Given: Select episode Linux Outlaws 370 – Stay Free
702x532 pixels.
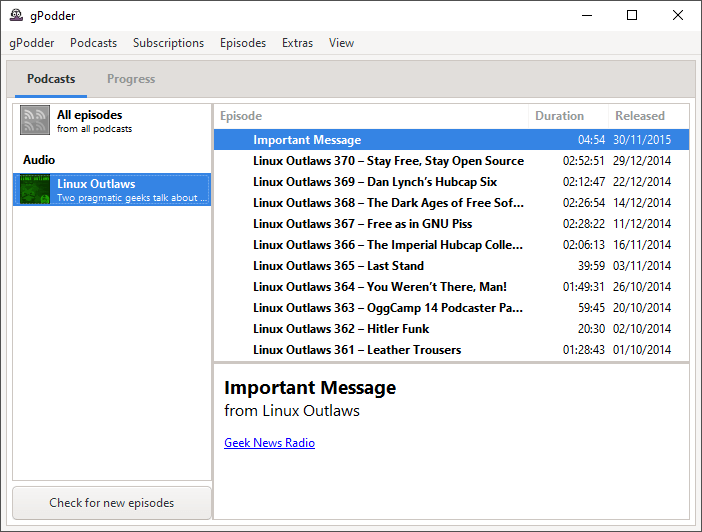Looking at the screenshot, I should click(x=388, y=161).
